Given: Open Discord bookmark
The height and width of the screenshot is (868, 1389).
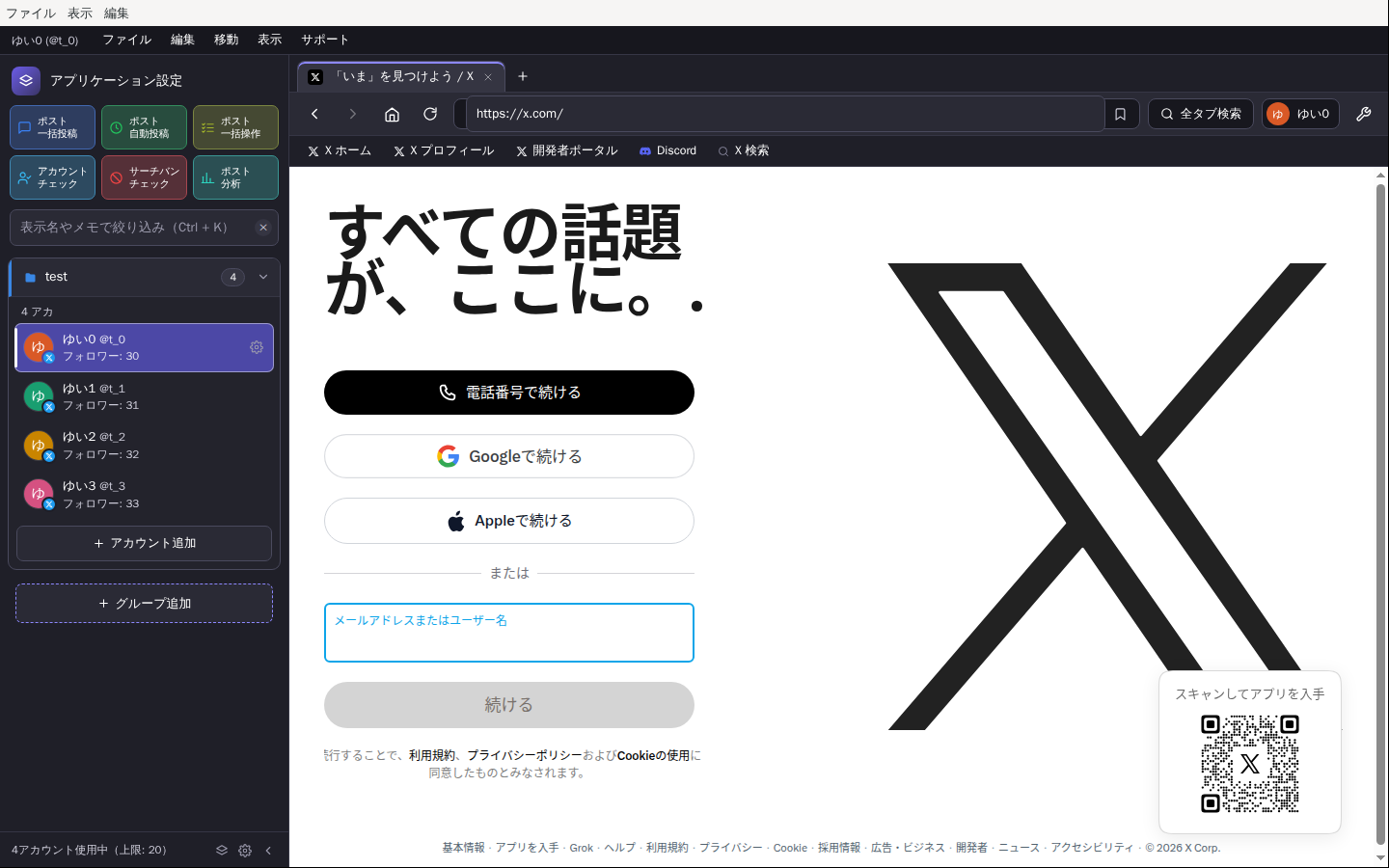Looking at the screenshot, I should pyautogui.click(x=667, y=150).
